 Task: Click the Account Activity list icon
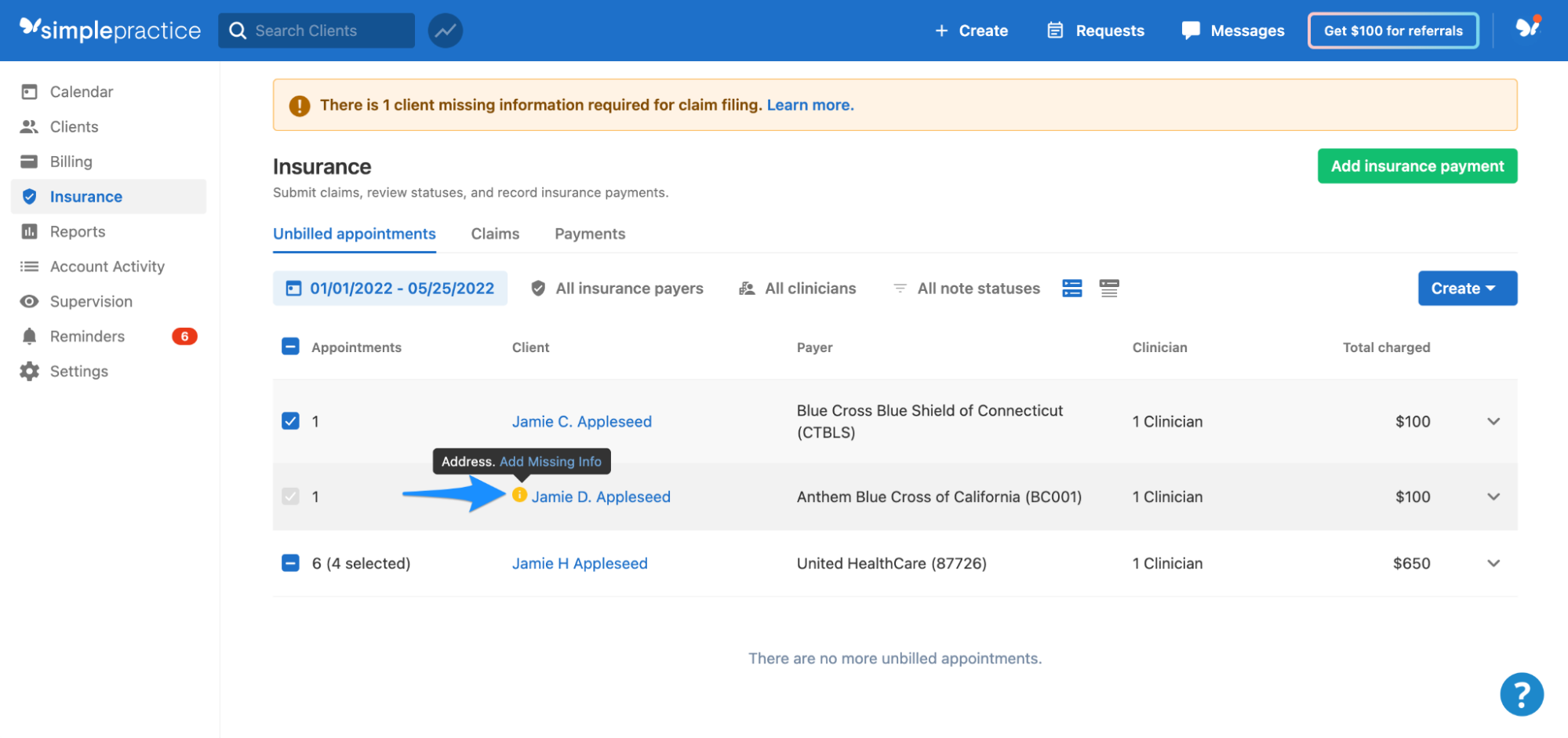click(x=29, y=267)
